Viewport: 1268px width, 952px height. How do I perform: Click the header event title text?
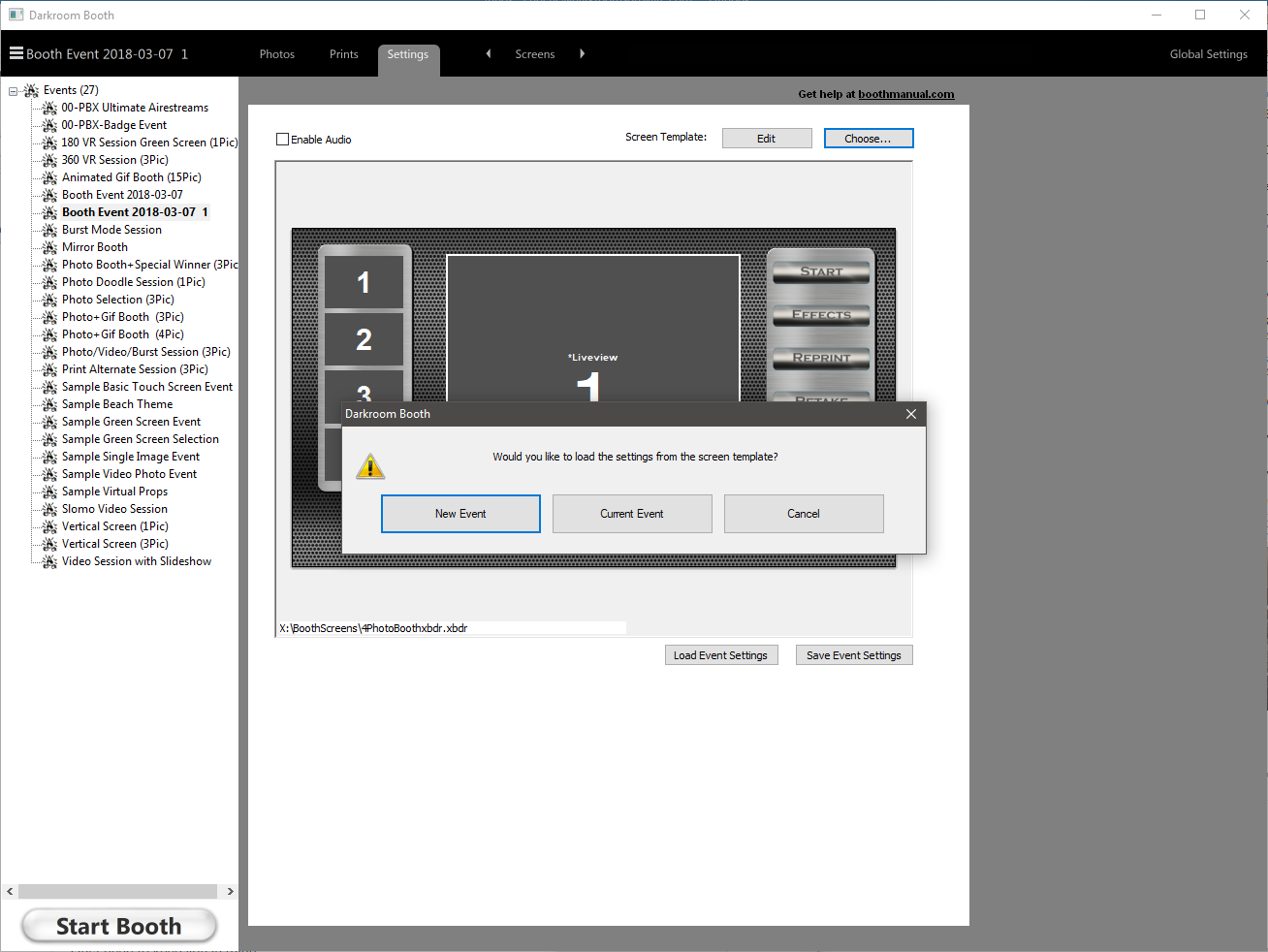pyautogui.click(x=108, y=54)
